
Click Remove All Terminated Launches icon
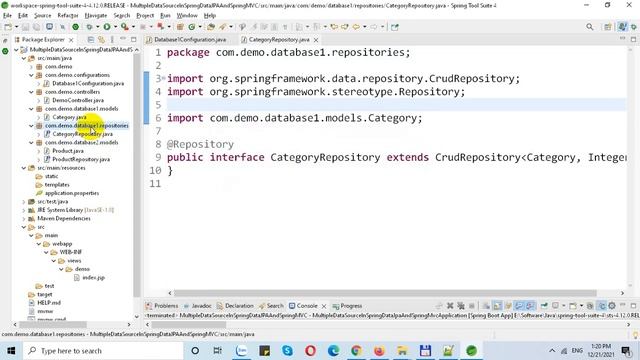[461, 306]
